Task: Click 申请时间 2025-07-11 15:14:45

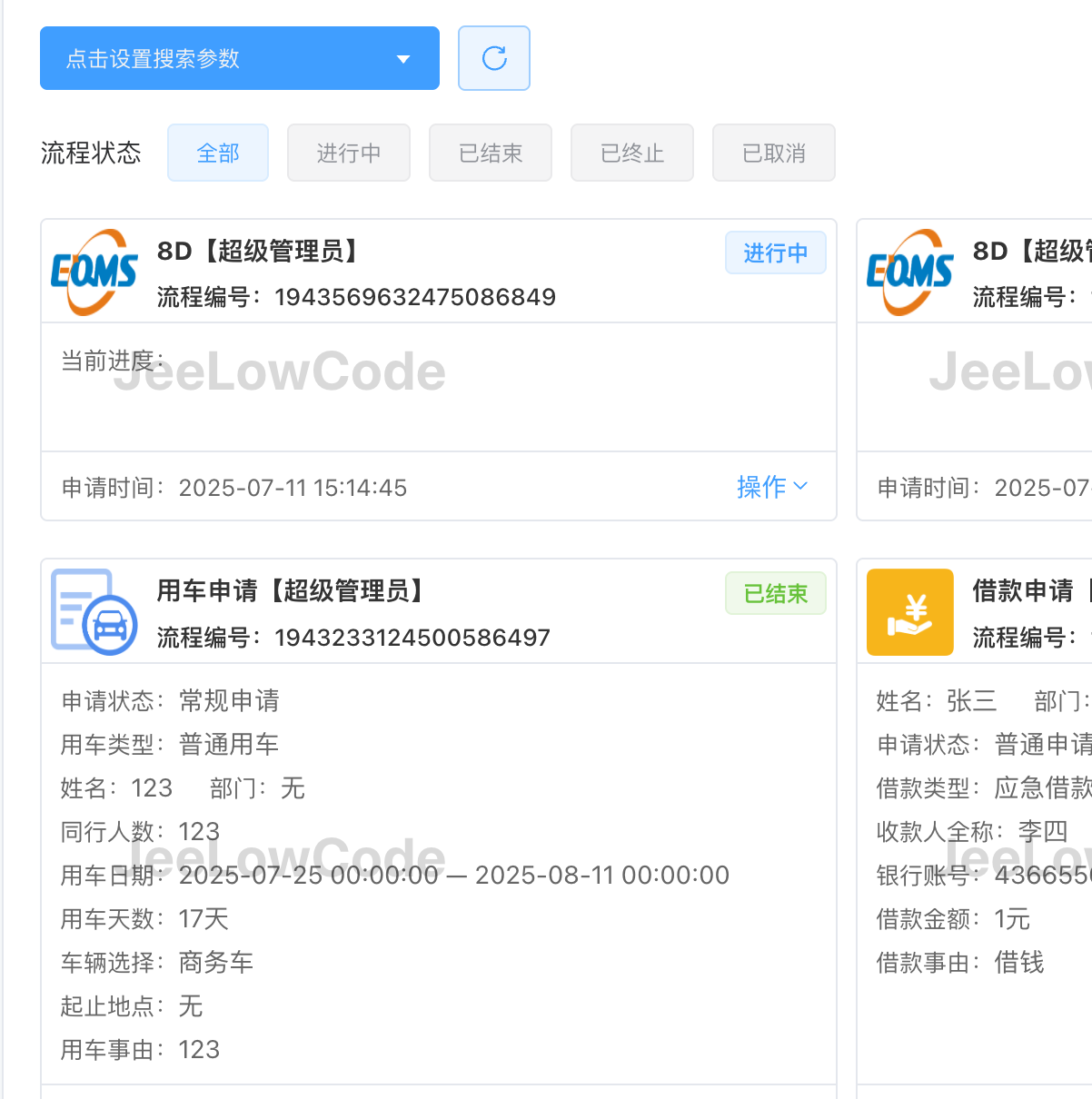Action: 234,488
